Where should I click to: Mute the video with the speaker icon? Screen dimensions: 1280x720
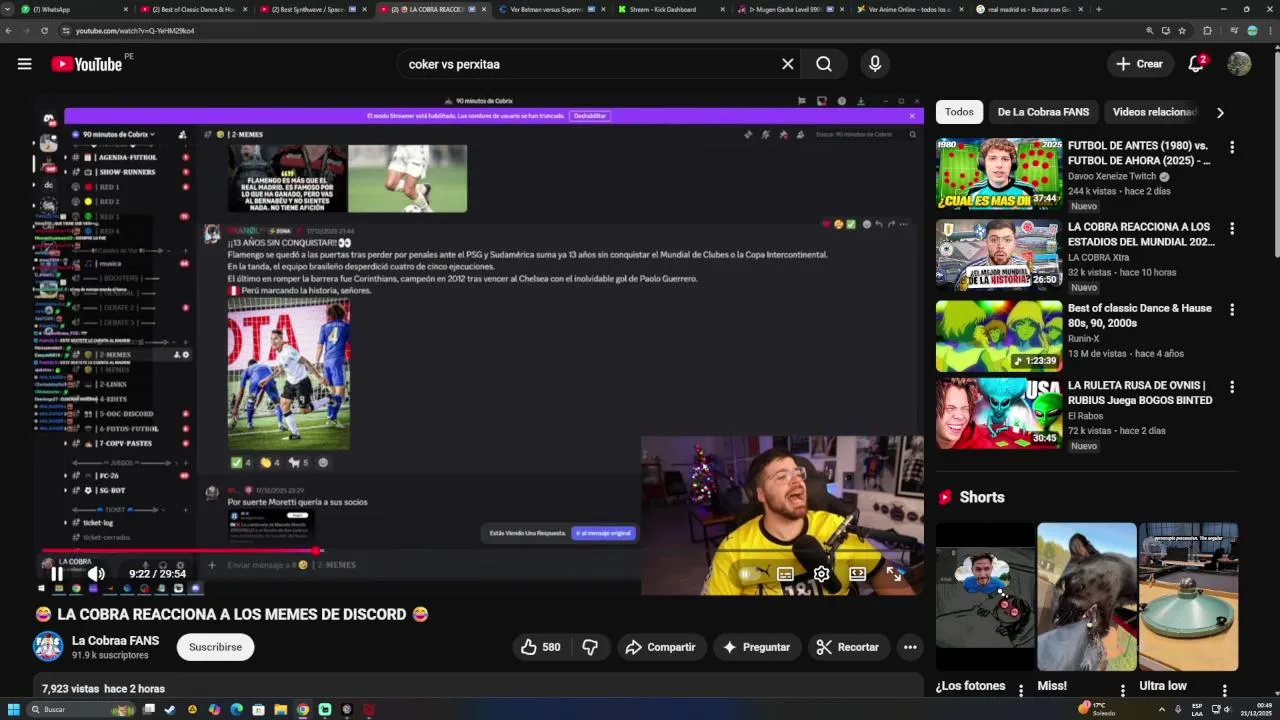pos(96,574)
